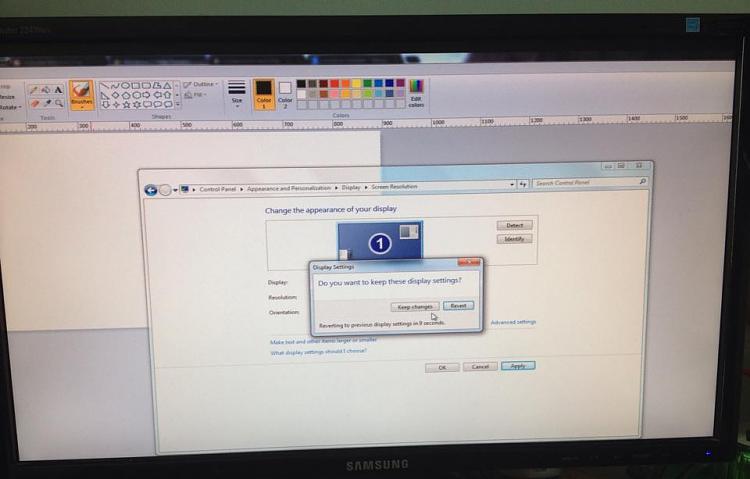
Task: Choose the Polygon shape
Action: coord(157,86)
